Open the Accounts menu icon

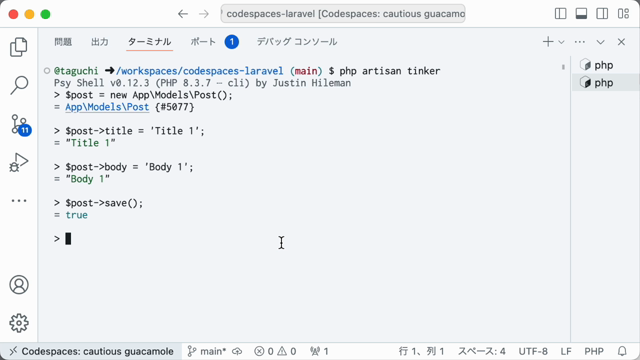(x=19, y=284)
